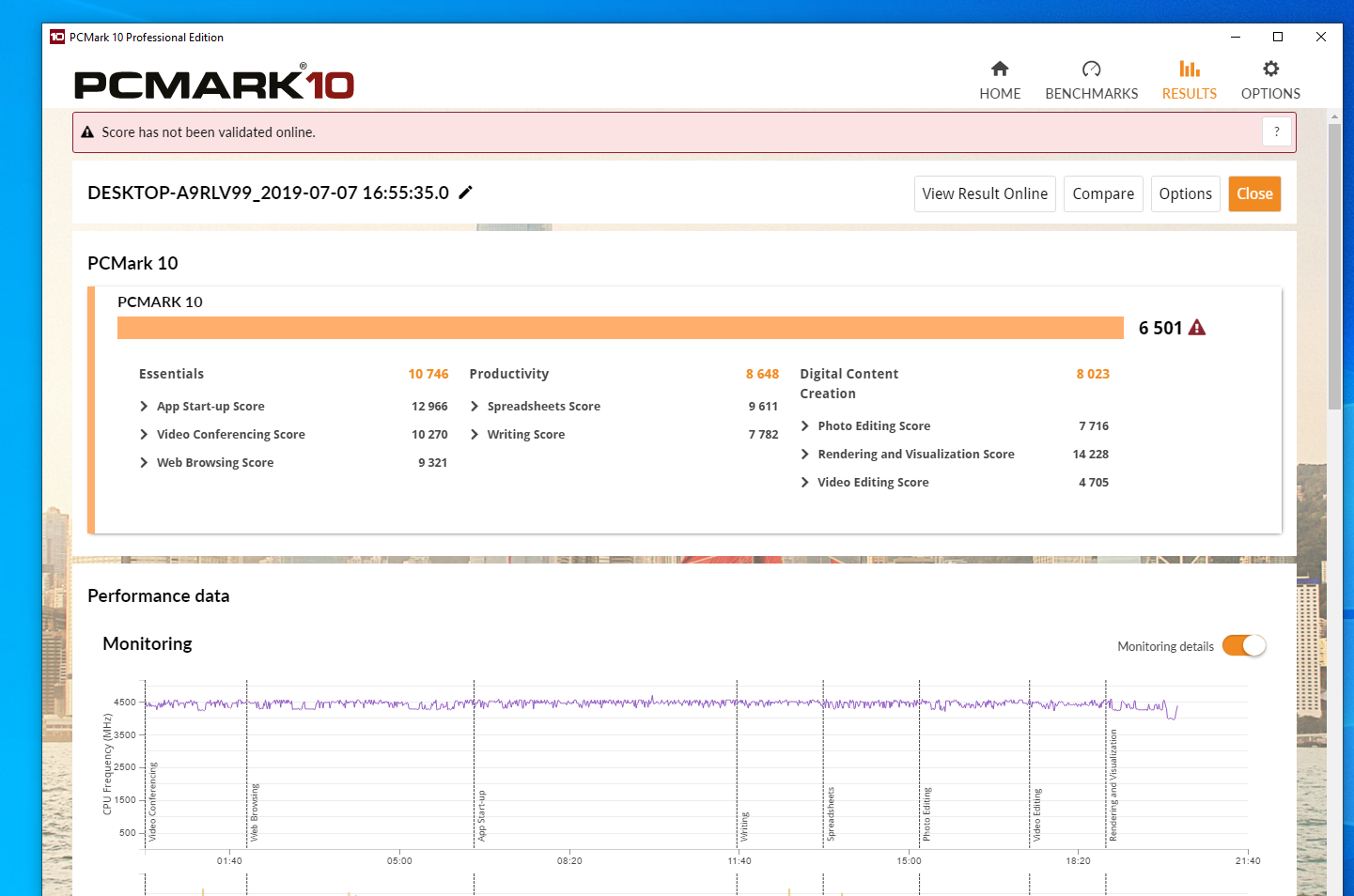Click the Writing marker in monitoring chart
This screenshot has height=896, width=1354.
(x=745, y=826)
